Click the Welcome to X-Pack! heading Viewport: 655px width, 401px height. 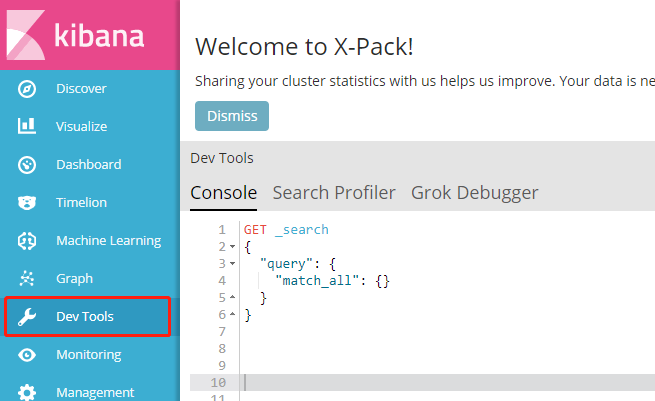pos(305,46)
